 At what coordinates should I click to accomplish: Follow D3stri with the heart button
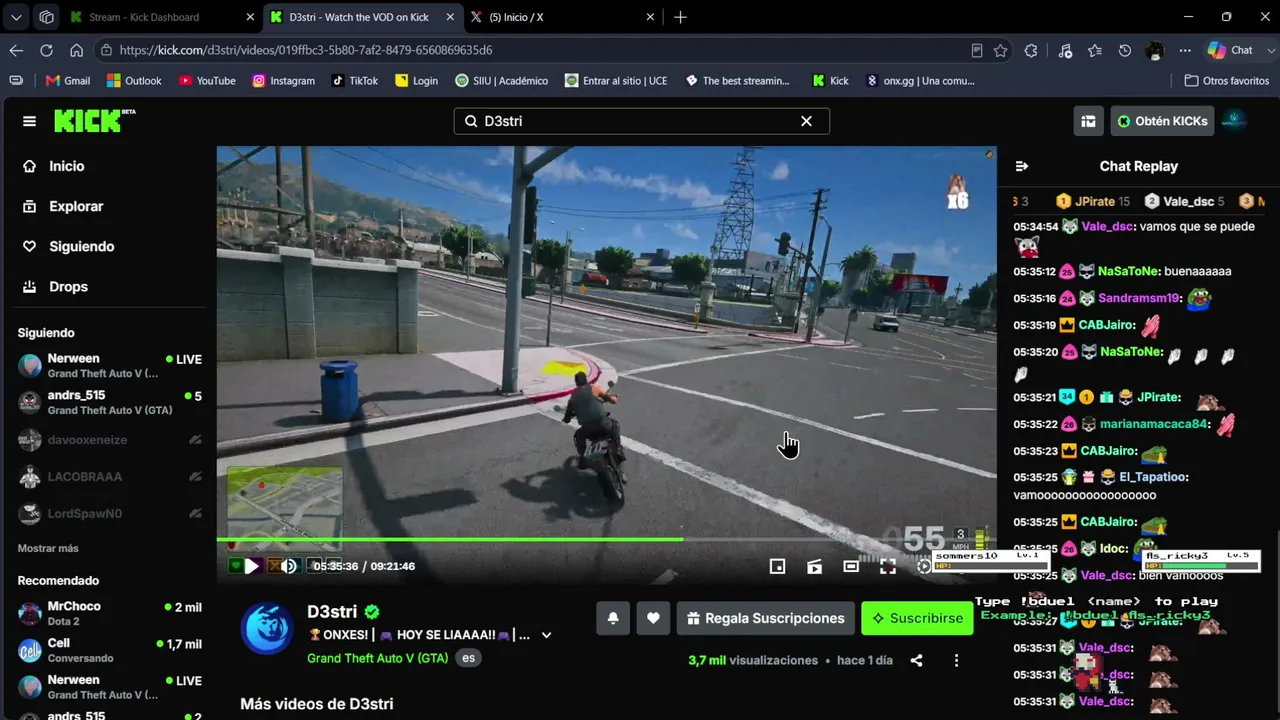tap(653, 618)
